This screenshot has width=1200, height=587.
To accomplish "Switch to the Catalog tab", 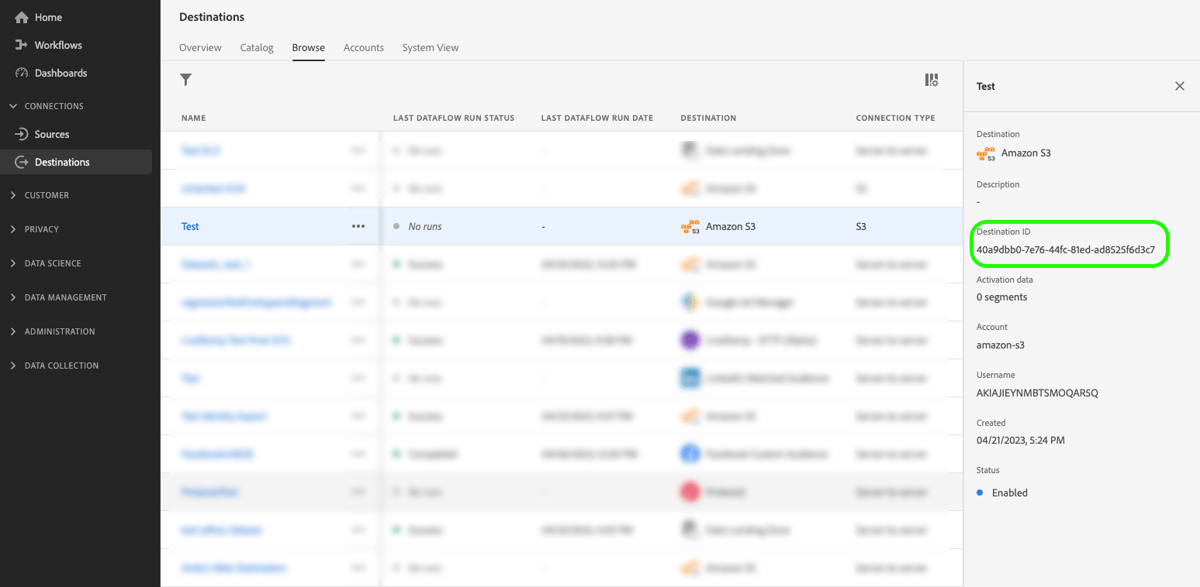I will point(256,47).
